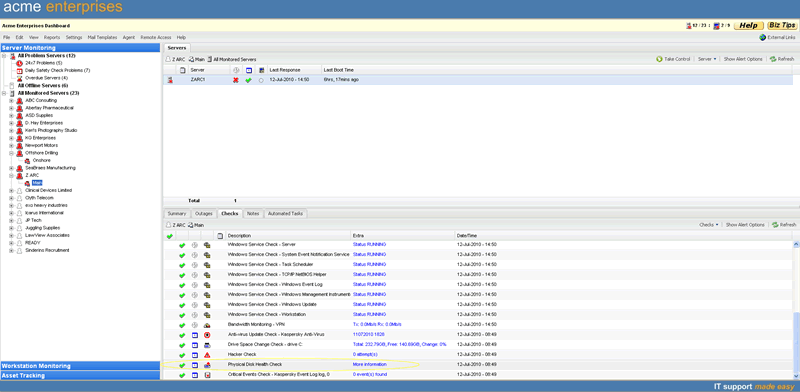This screenshot has height=392, width=800.
Task: Click Refresh in the Servers toolbar
Action: click(x=782, y=59)
